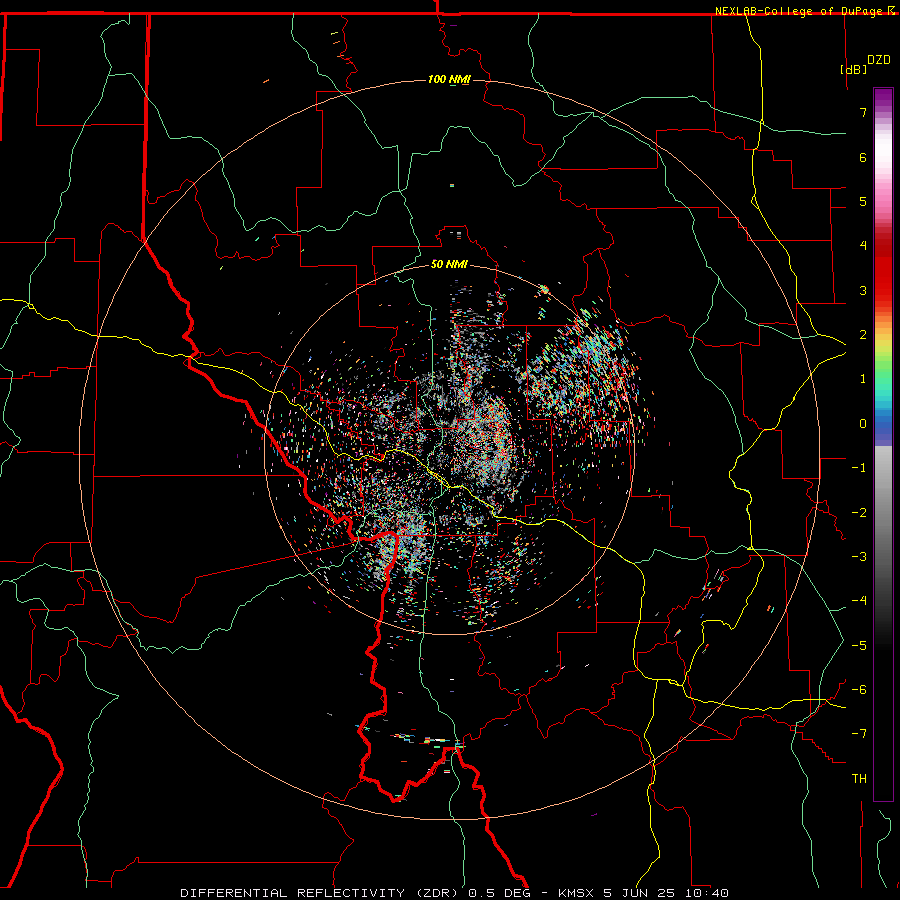Click the -4 value on color scale

click(x=859, y=601)
